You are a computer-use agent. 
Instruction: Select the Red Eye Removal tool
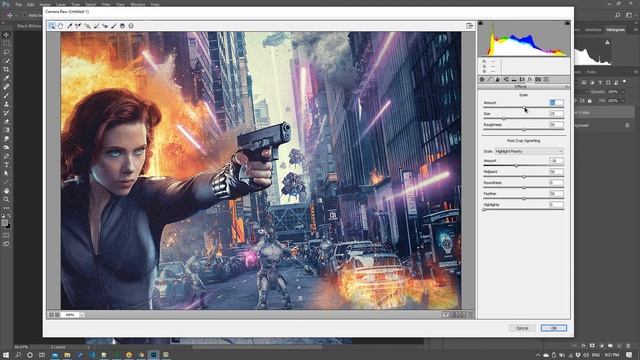pos(105,26)
